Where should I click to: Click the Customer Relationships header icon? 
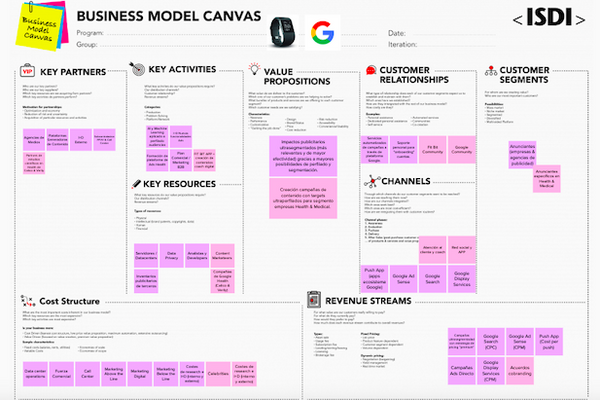click(x=369, y=73)
